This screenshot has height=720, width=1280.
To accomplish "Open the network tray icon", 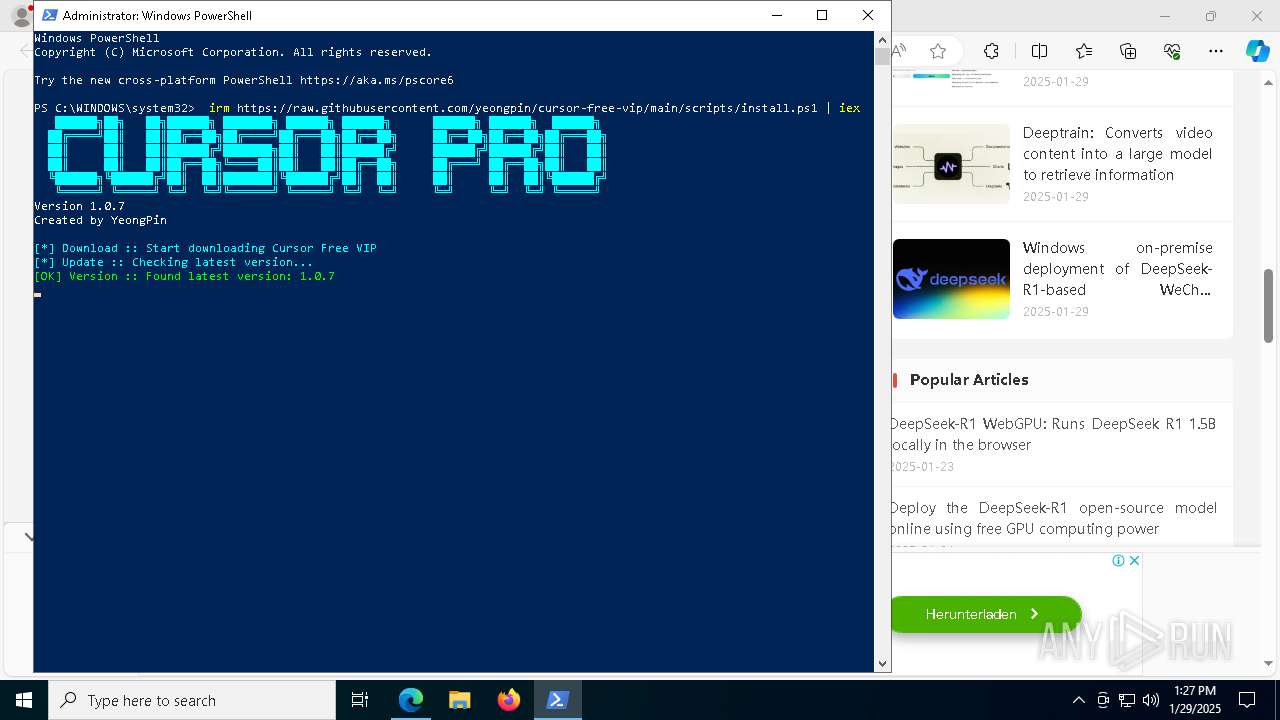I will 1127,700.
